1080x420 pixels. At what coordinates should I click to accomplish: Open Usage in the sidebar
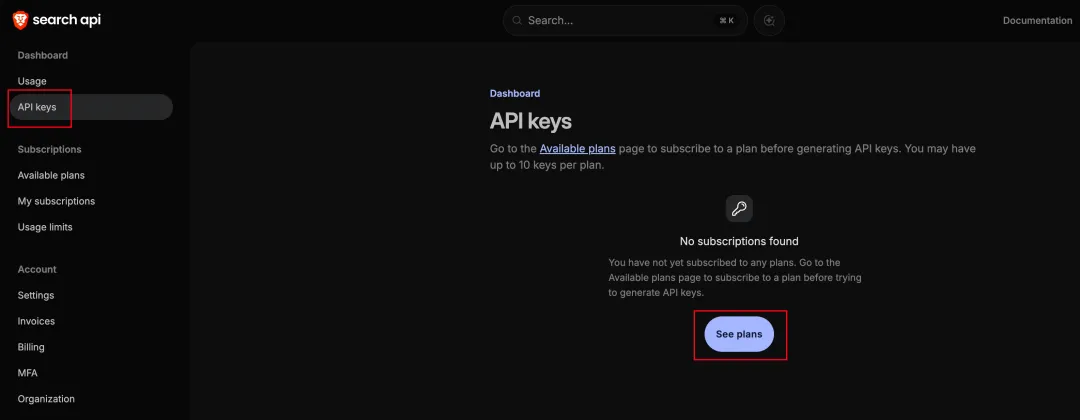(32, 81)
